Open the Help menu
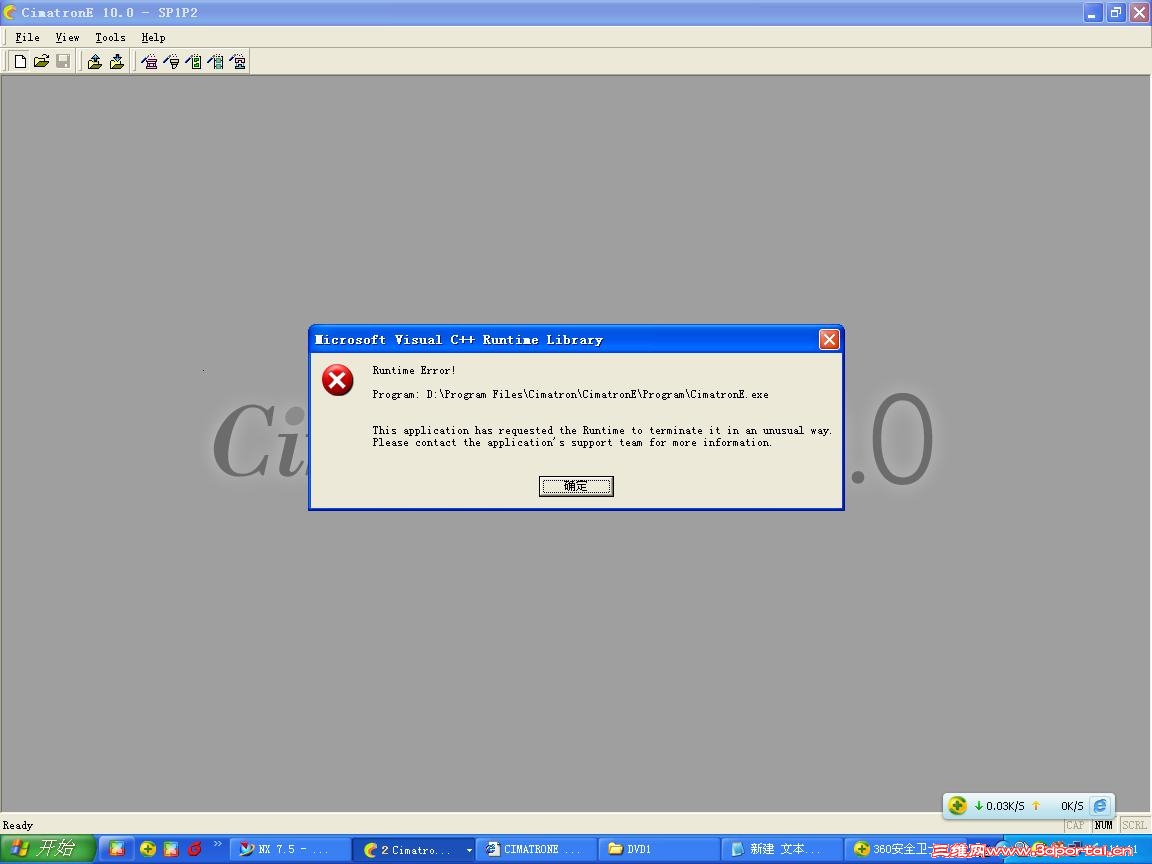This screenshot has height=864, width=1152. click(x=153, y=37)
